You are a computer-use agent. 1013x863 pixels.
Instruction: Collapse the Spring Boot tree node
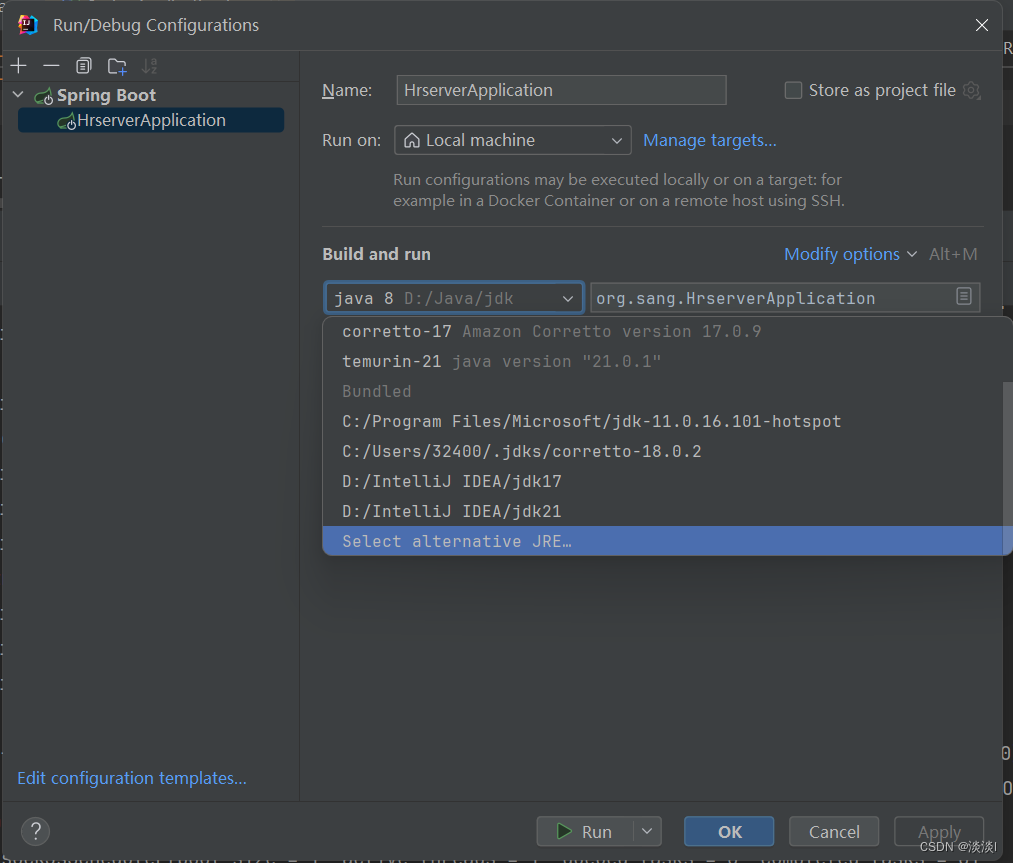pos(17,95)
